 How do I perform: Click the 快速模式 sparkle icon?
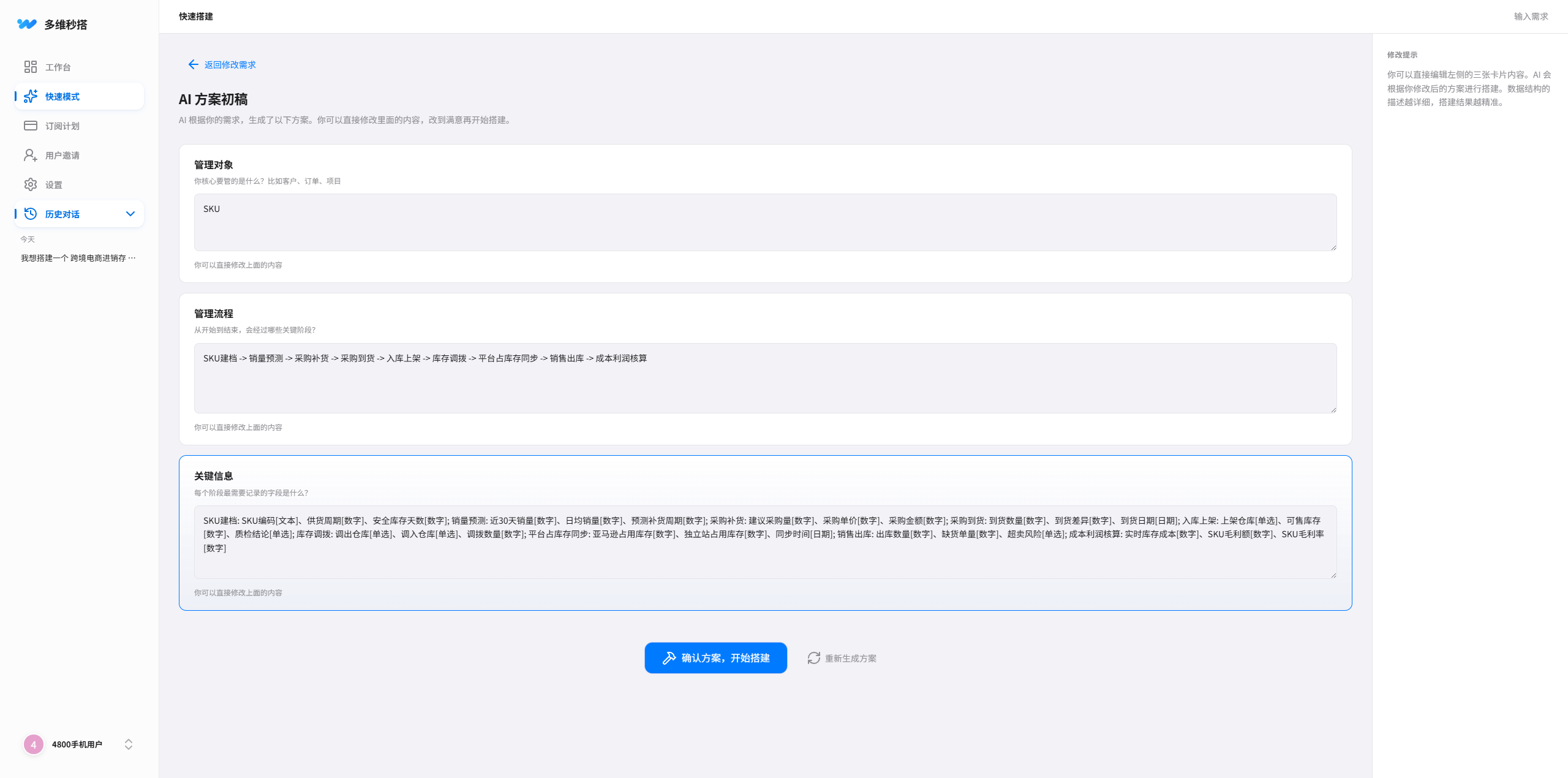pos(31,96)
